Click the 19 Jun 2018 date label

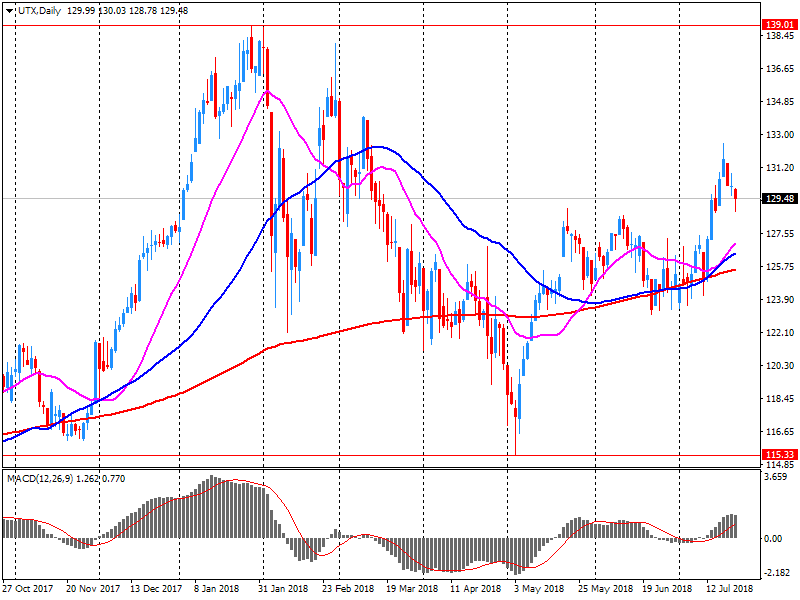point(667,588)
